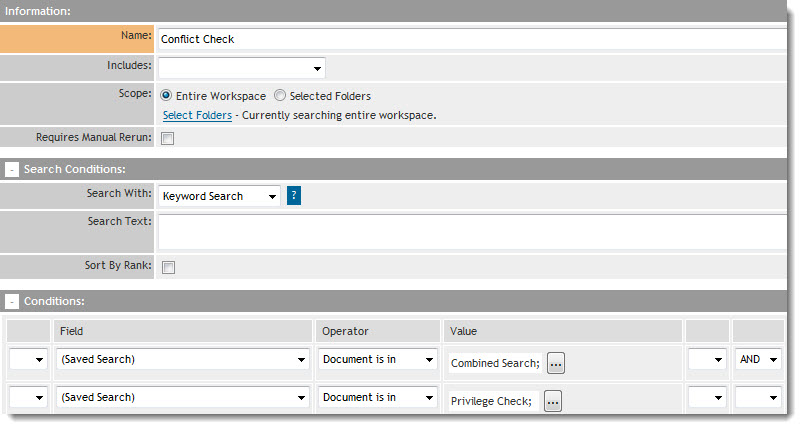The image size is (802, 429).
Task: Collapse the Conditions section
Action: coord(12,301)
